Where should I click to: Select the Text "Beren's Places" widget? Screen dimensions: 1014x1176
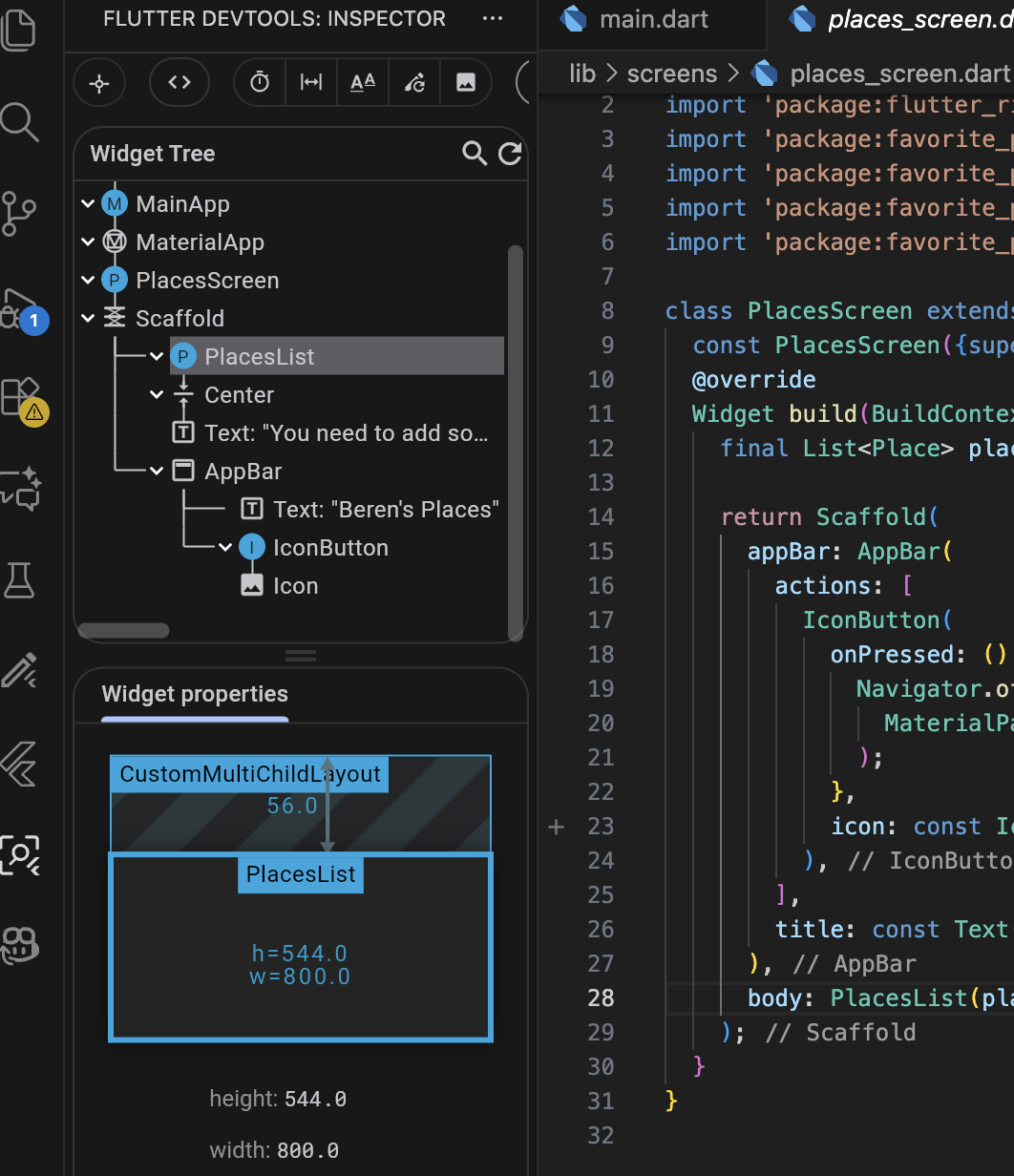point(385,510)
